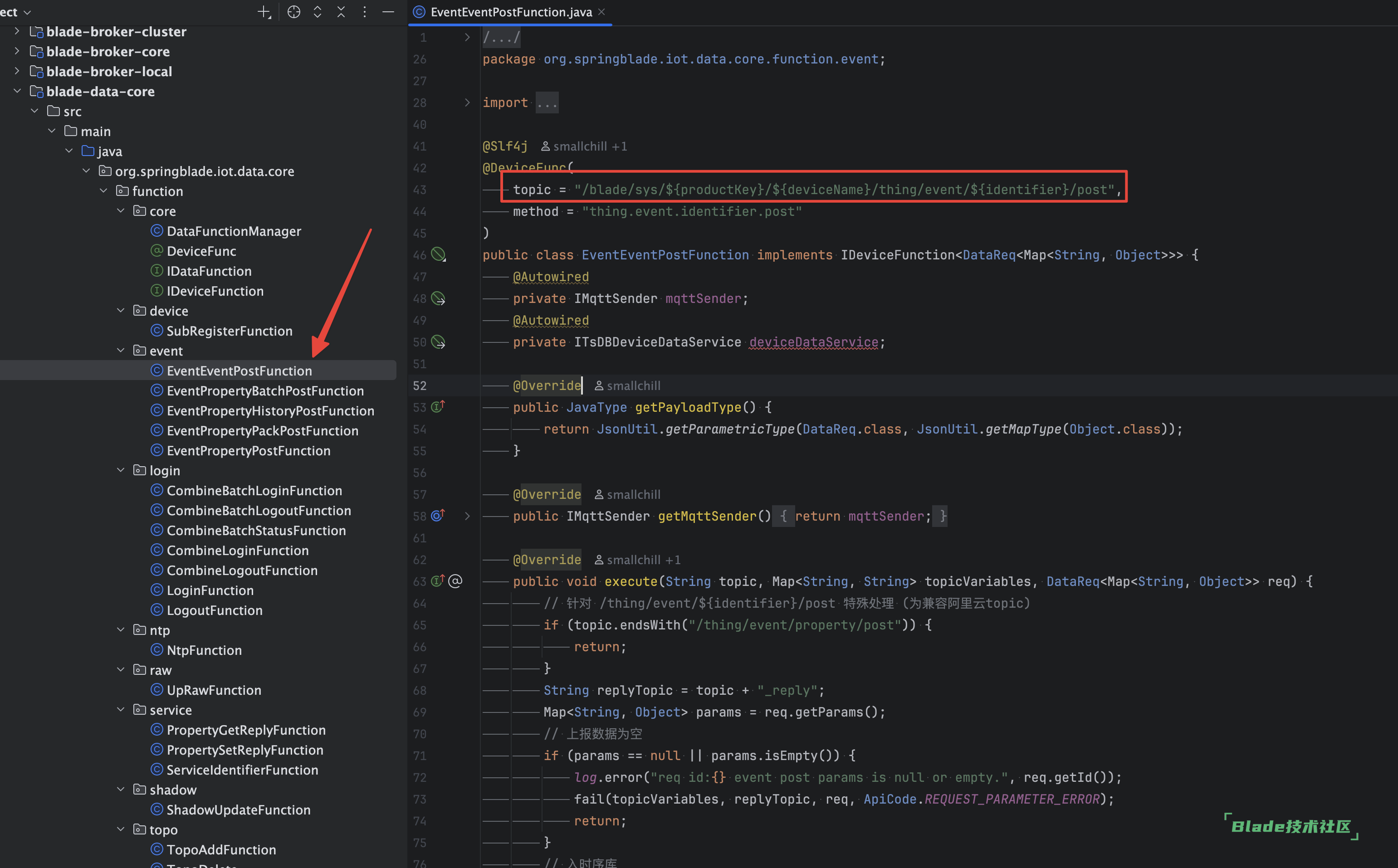
Task: Open ServiceIdentifierFunction class
Action: click(x=242, y=770)
